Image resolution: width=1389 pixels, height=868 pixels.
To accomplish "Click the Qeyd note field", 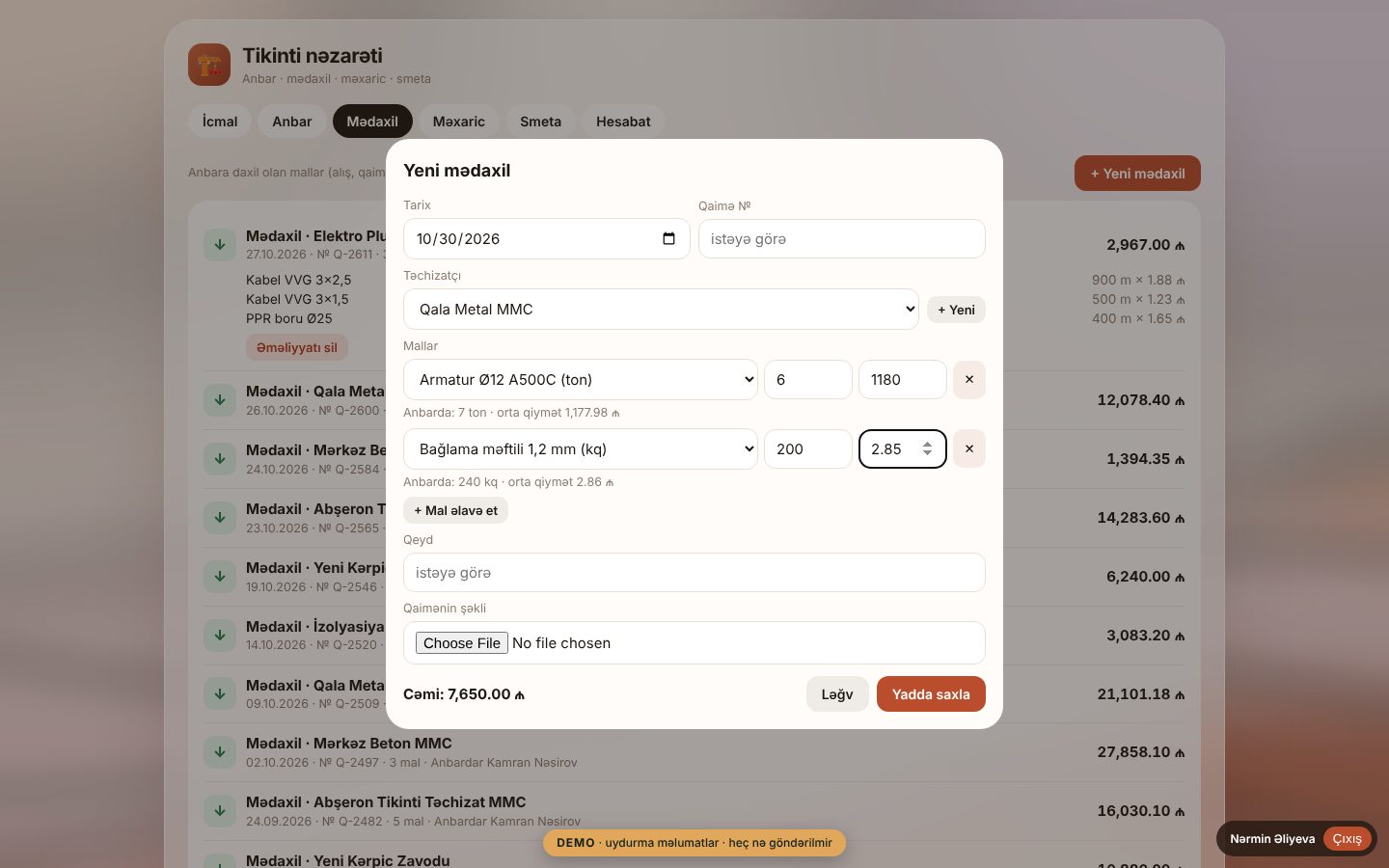I will pos(694,573).
